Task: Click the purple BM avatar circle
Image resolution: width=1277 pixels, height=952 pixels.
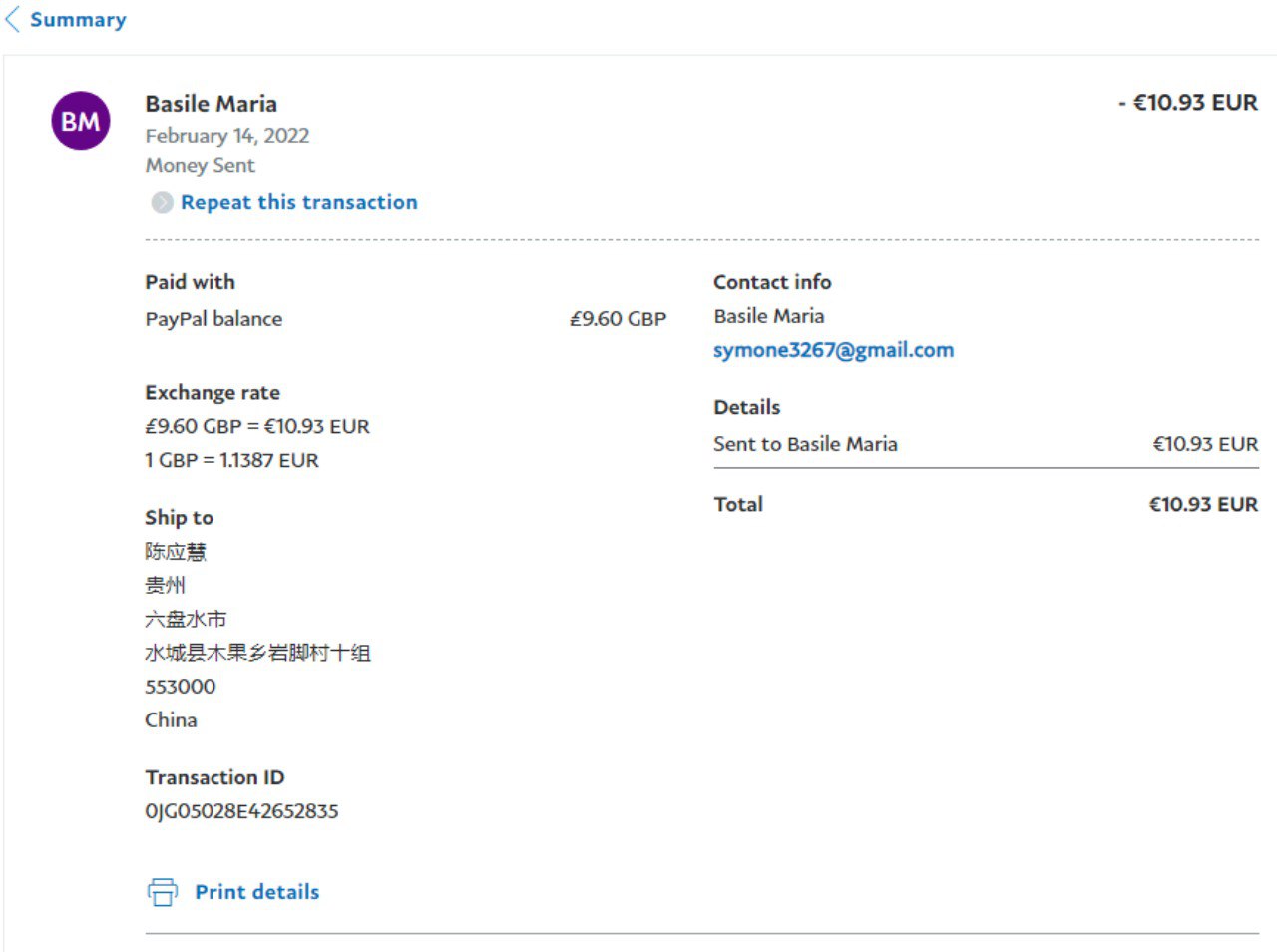Action: point(81,121)
